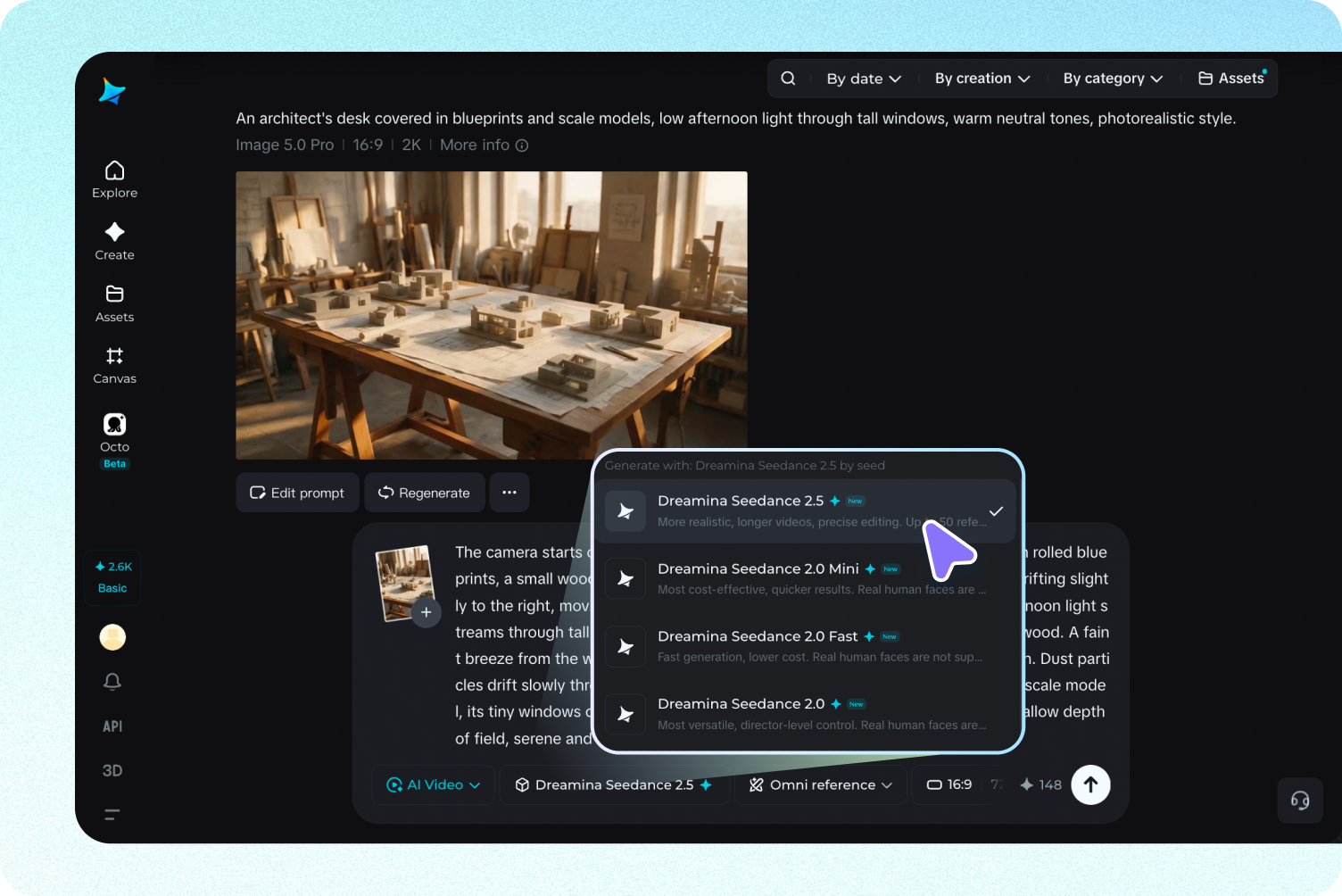Open the user profile avatar
Screen dimensions: 1342x896
[x=112, y=637]
